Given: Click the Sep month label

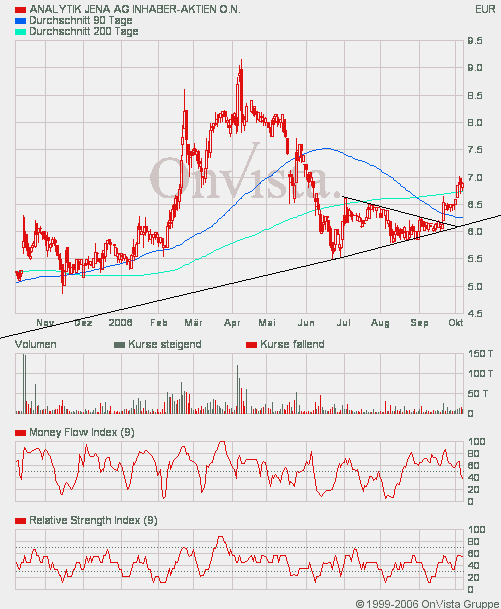Looking at the screenshot, I should coord(419,323).
